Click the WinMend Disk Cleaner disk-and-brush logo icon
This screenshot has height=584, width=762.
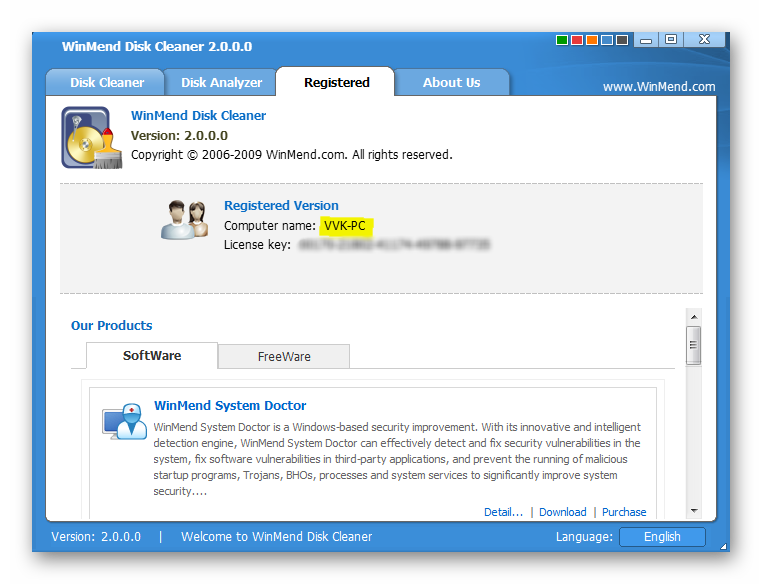(92, 138)
